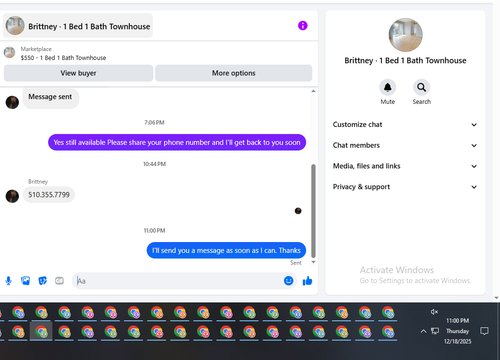Click the page scrollbar down arrow at the window edge
The height and width of the screenshot is (360, 500).
tap(496, 298)
